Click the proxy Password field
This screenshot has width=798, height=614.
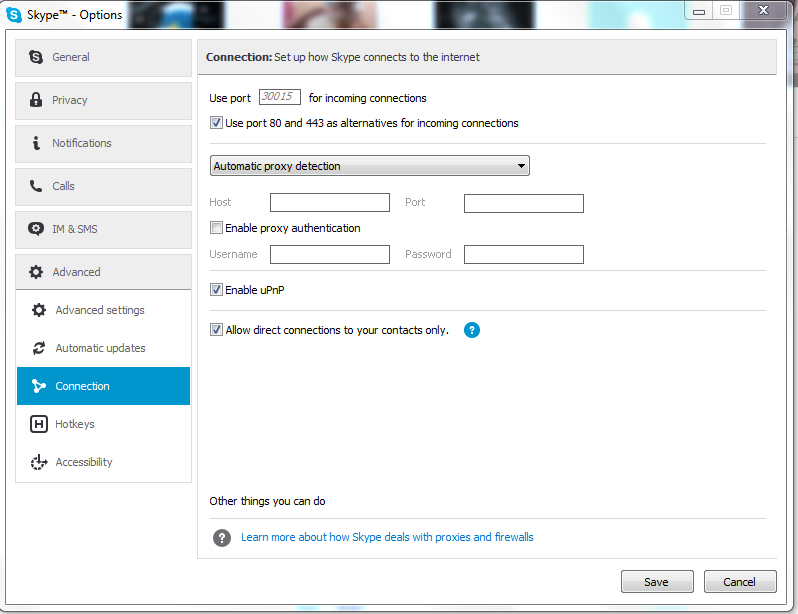[524, 255]
